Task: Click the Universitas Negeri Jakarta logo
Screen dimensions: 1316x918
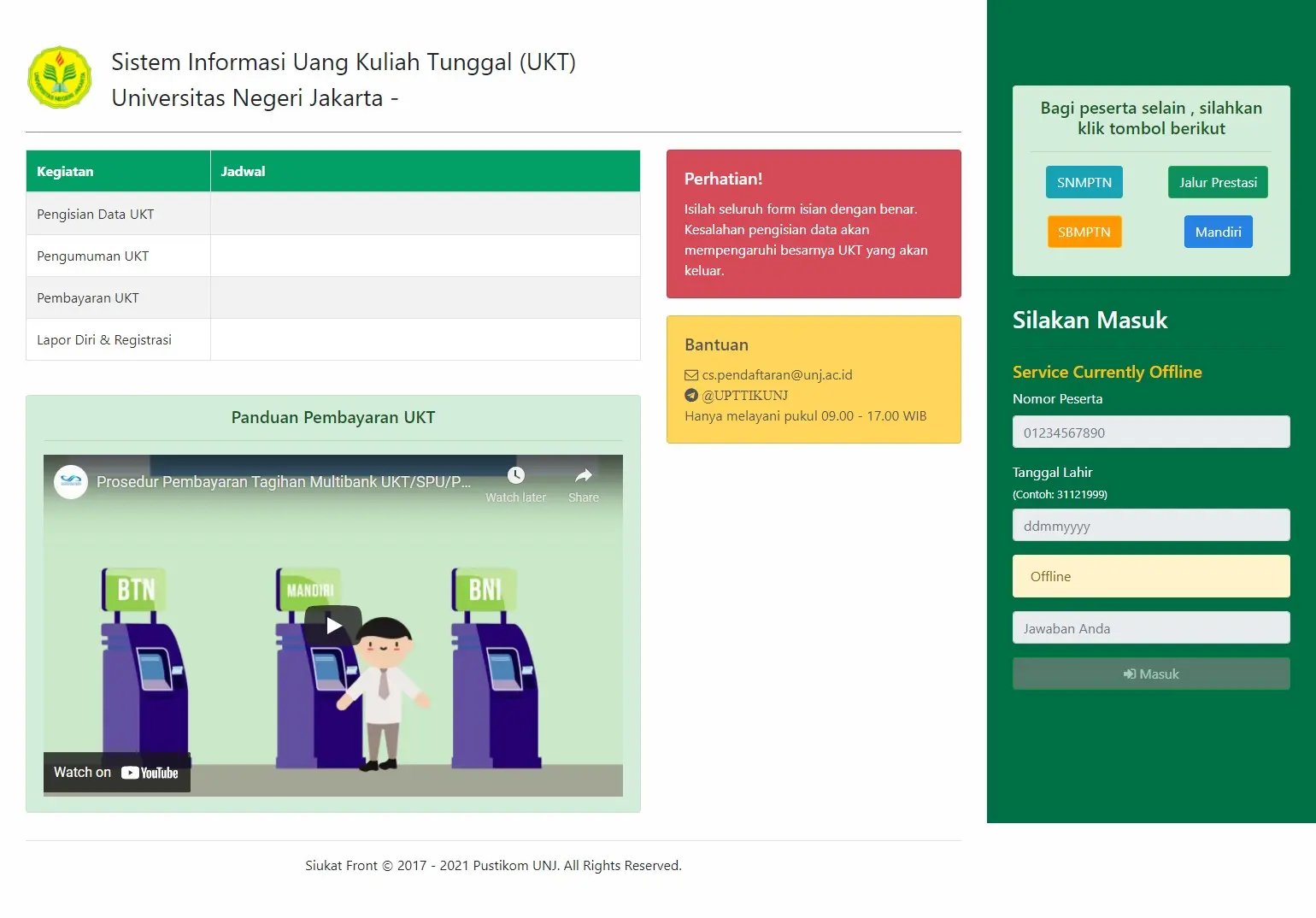Action: tap(59, 78)
